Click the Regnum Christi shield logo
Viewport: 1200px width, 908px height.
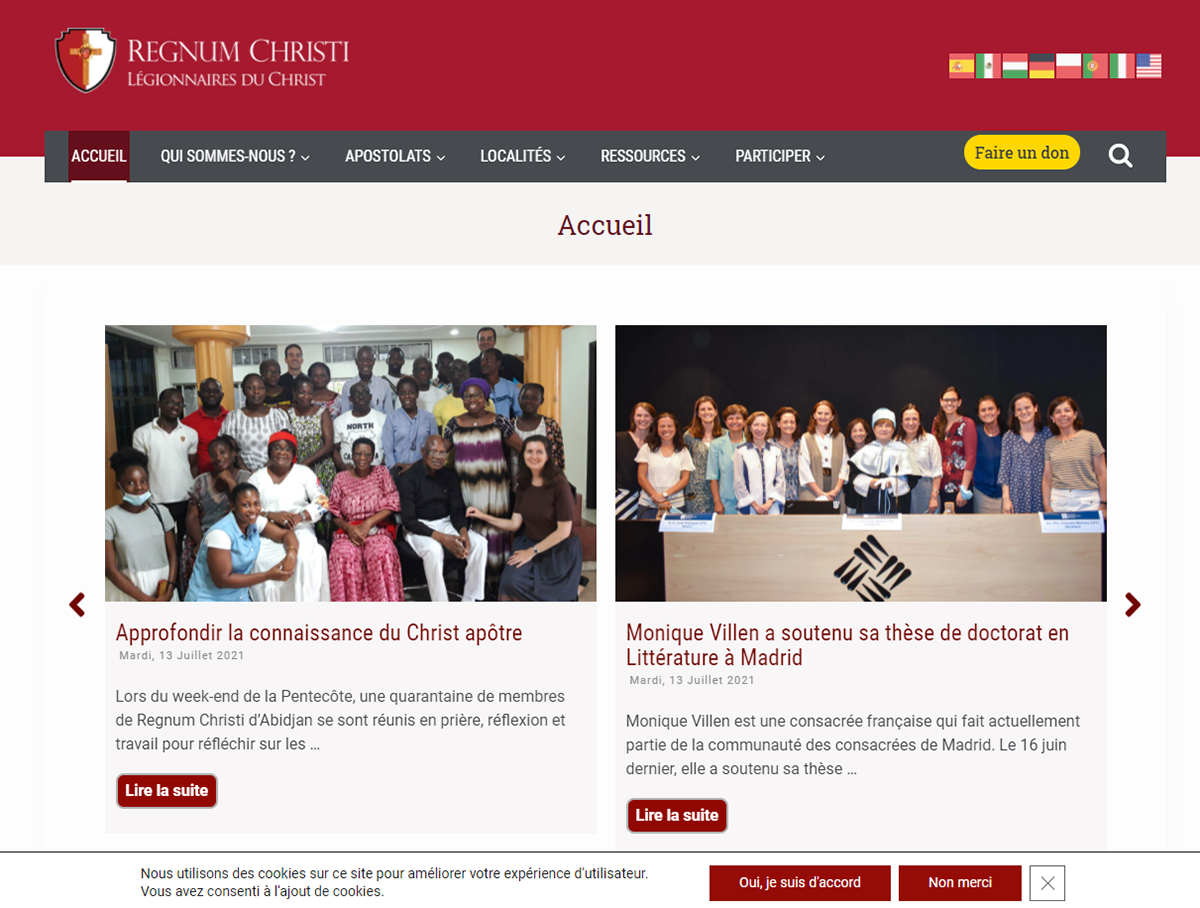86,61
